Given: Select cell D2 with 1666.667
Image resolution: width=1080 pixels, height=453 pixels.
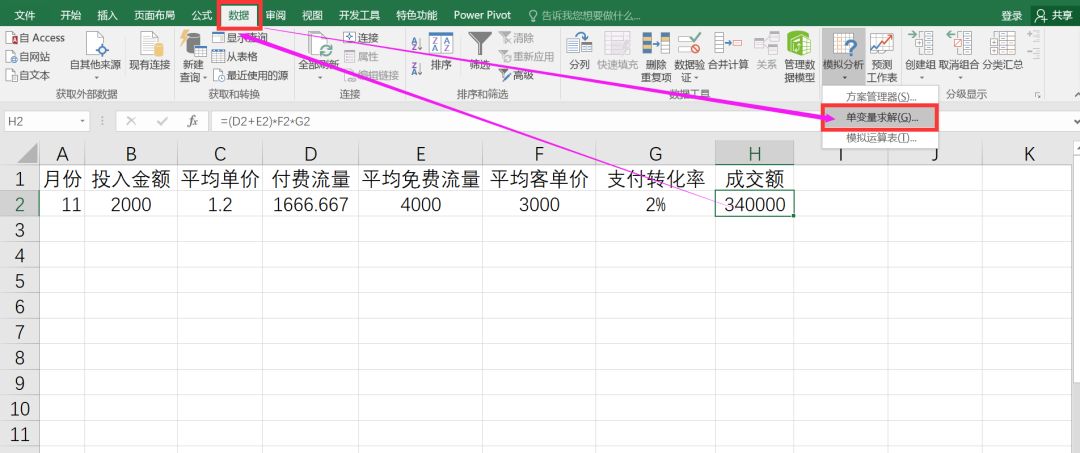Looking at the screenshot, I should coord(311,204).
